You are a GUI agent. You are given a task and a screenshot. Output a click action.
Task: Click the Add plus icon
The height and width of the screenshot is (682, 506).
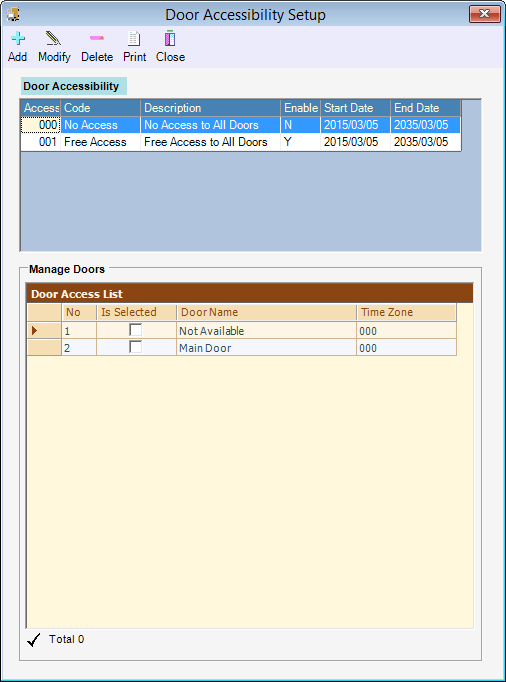pyautogui.click(x=18, y=39)
